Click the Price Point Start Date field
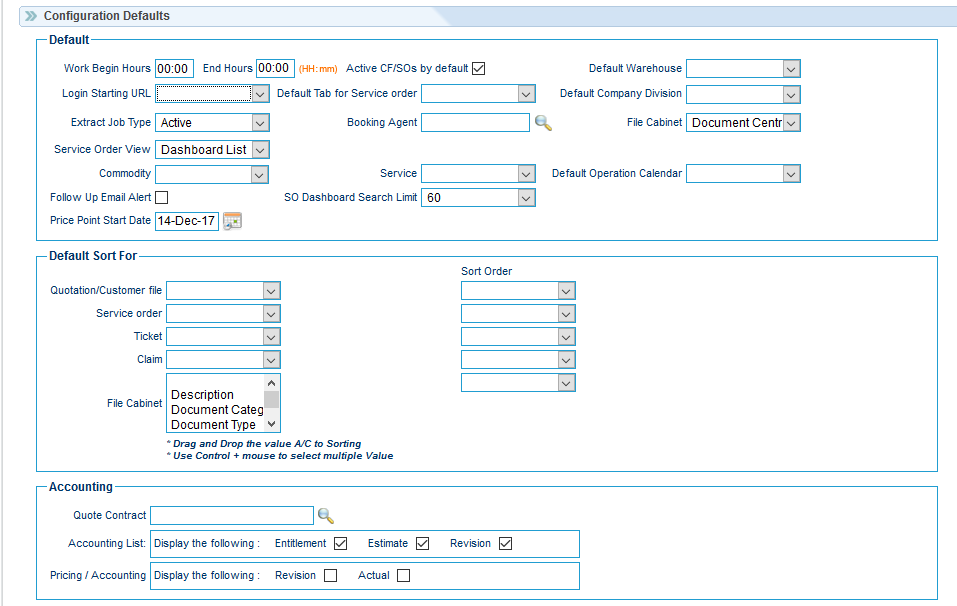Viewport: 957px width, 606px height. [x=187, y=221]
